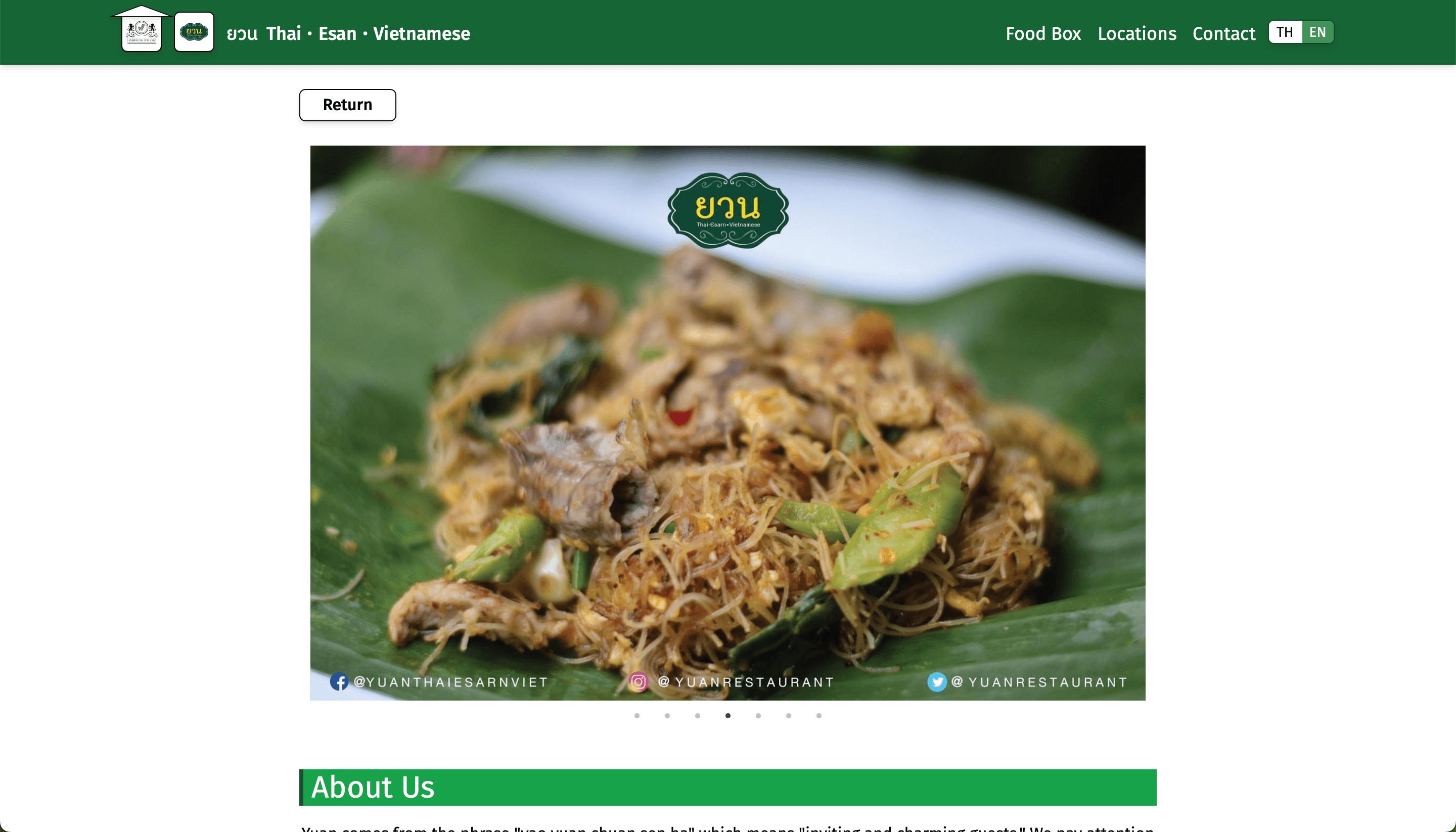
Task: Jump to the first carousel slide dot
Action: click(x=636, y=715)
